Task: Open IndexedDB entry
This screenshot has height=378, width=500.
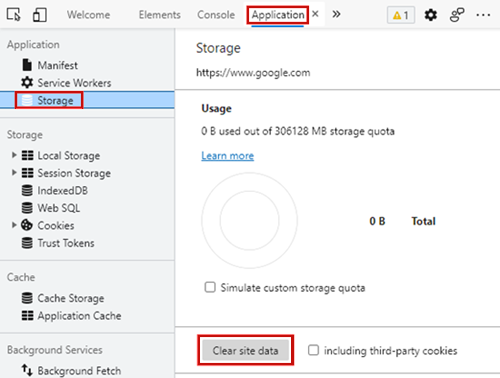Action: point(63,190)
